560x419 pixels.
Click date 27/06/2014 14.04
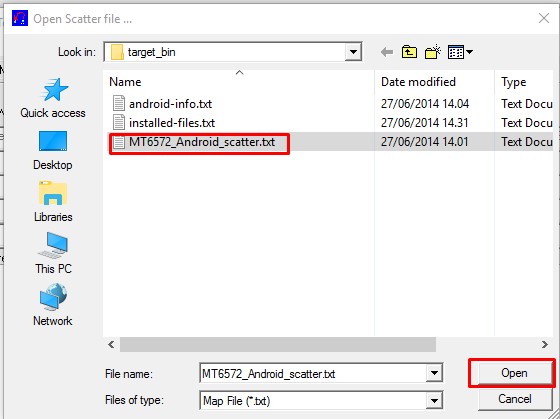425,104
